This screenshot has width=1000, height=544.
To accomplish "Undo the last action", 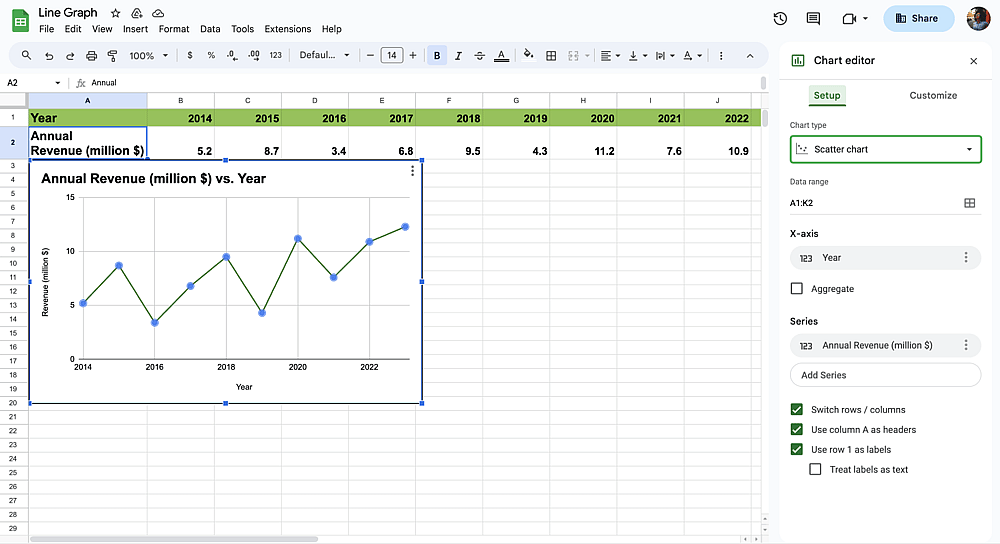I will (48, 55).
